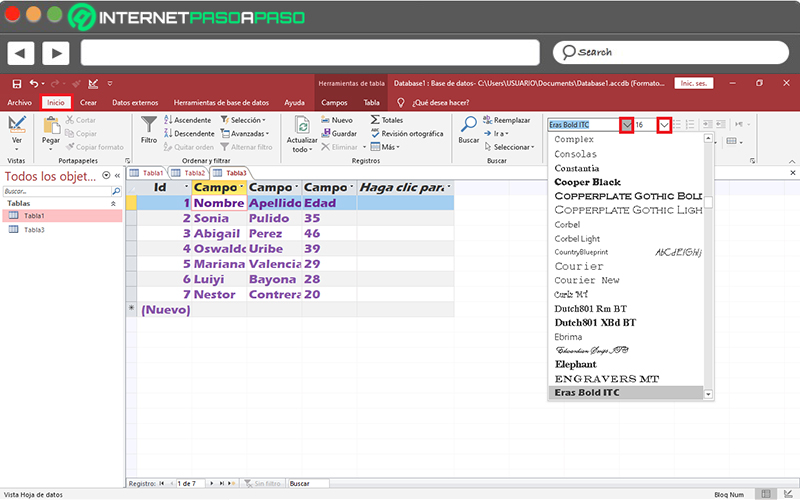Click the Filtro funnel icon

point(149,124)
